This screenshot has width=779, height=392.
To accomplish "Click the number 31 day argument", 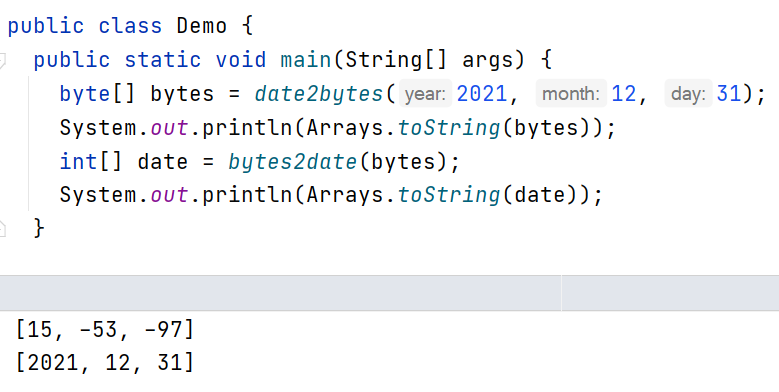I will click(x=729, y=94).
